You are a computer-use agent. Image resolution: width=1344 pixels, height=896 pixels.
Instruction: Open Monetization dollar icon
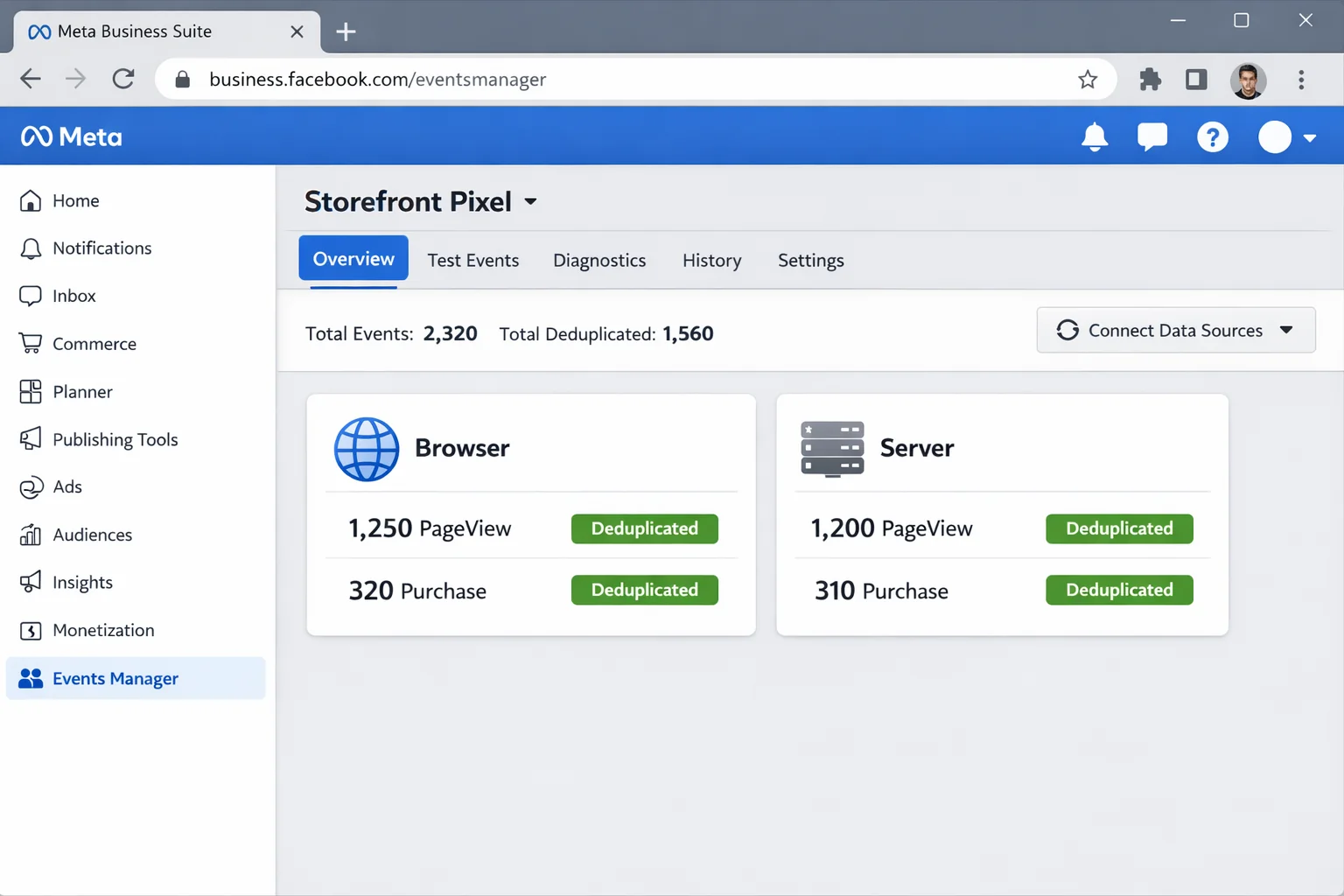click(31, 630)
